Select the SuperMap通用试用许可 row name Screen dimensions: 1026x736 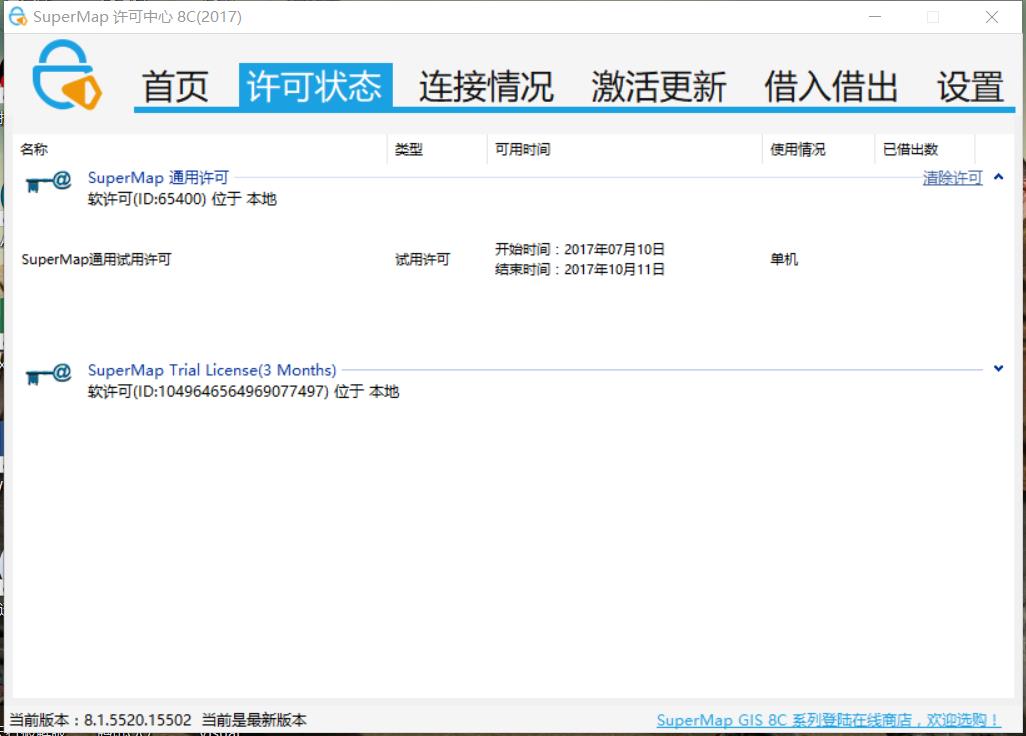pyautogui.click(x=96, y=259)
